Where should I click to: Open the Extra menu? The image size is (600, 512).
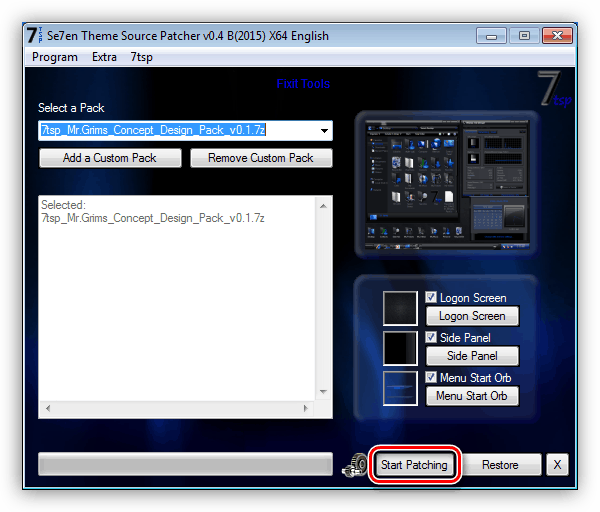[x=104, y=57]
